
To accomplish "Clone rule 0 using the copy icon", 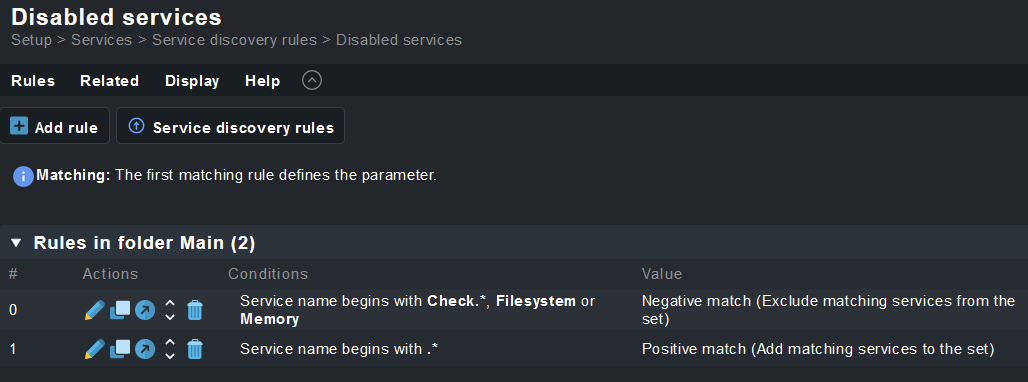I will tap(120, 310).
